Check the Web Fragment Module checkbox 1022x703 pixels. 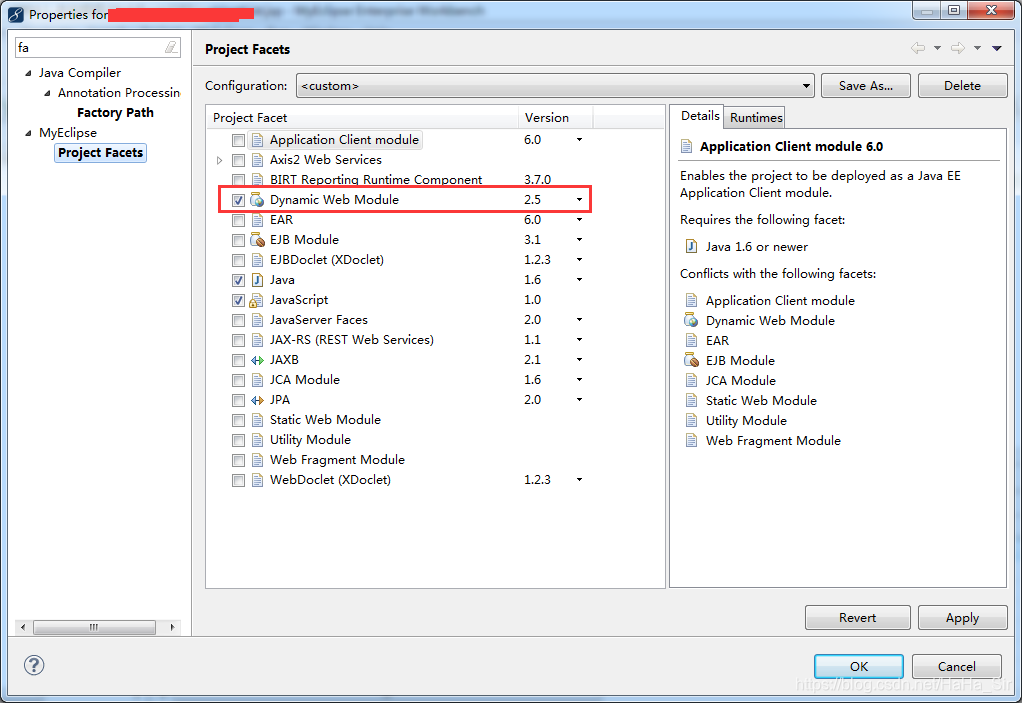click(x=239, y=461)
